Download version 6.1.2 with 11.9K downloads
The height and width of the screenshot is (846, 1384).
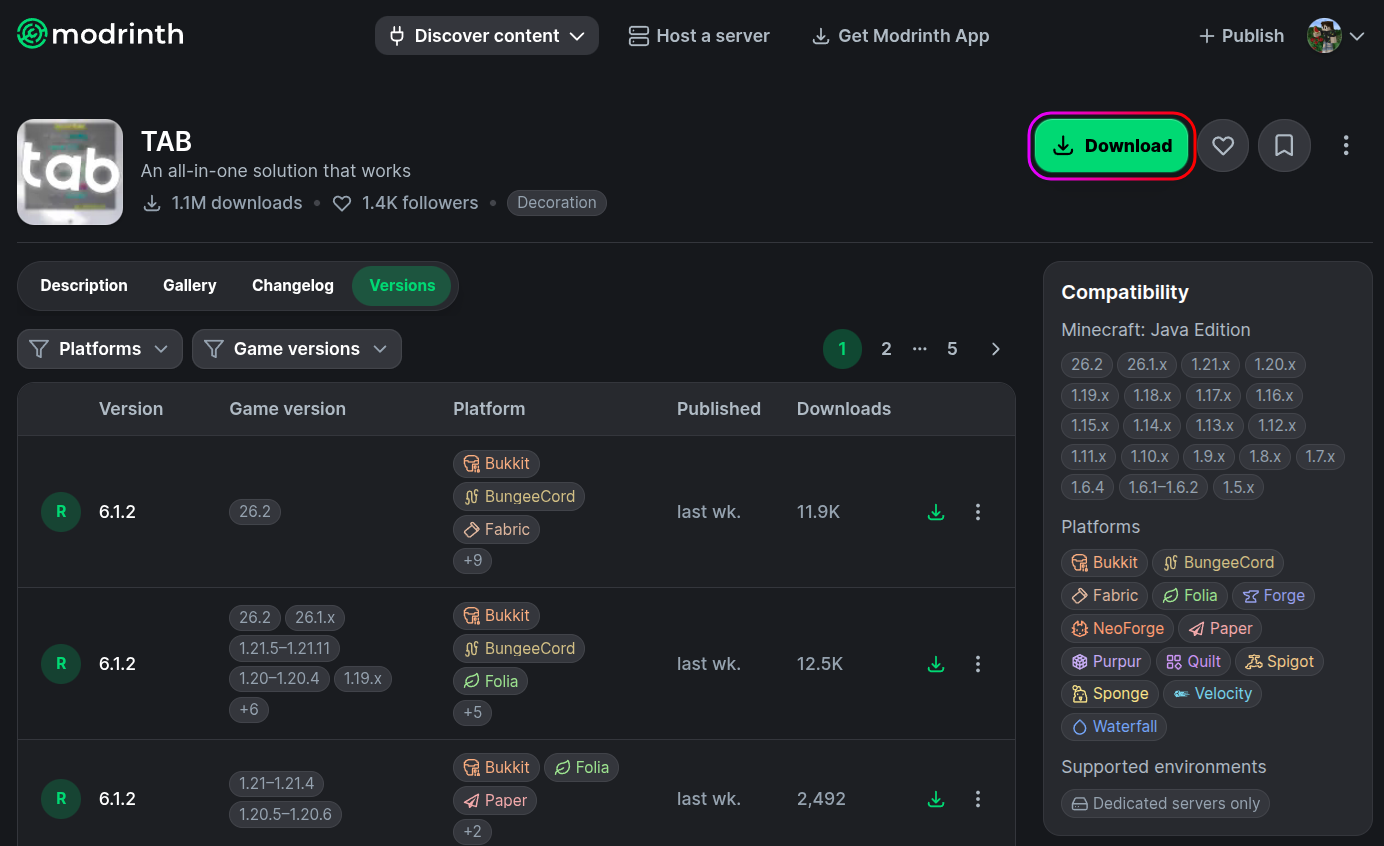coord(936,512)
